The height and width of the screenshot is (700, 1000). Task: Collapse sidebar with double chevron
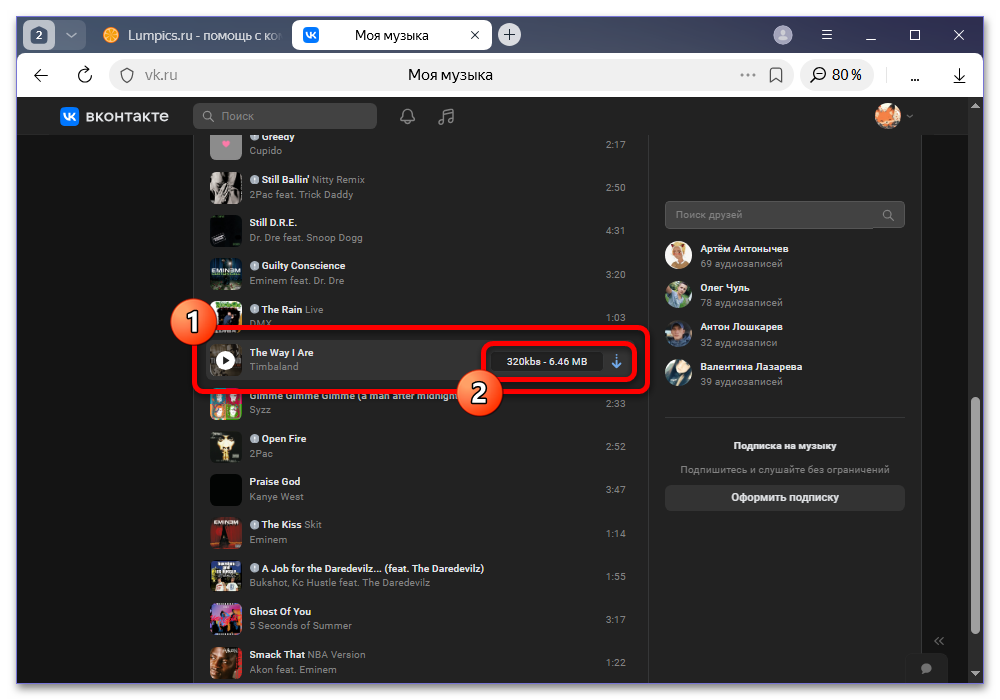click(939, 641)
